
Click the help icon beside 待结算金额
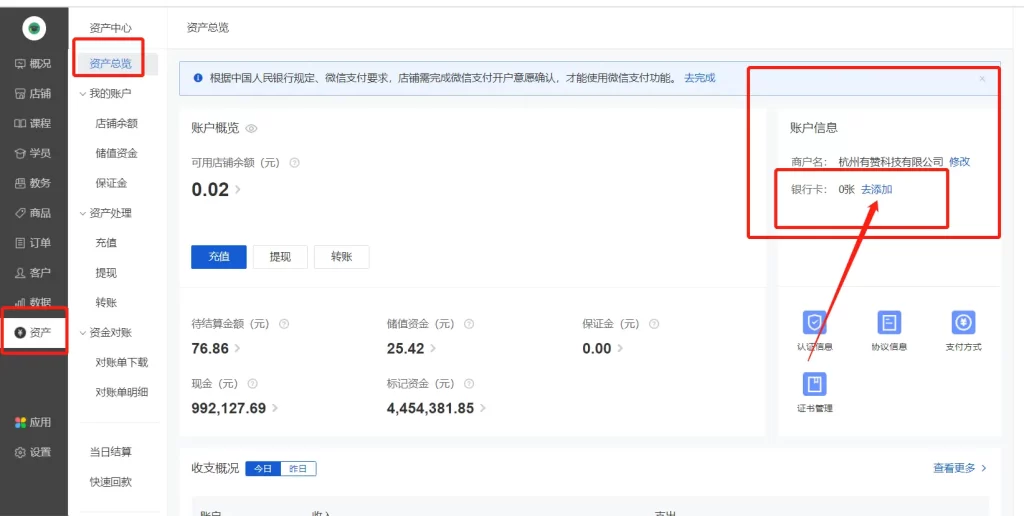pos(285,324)
